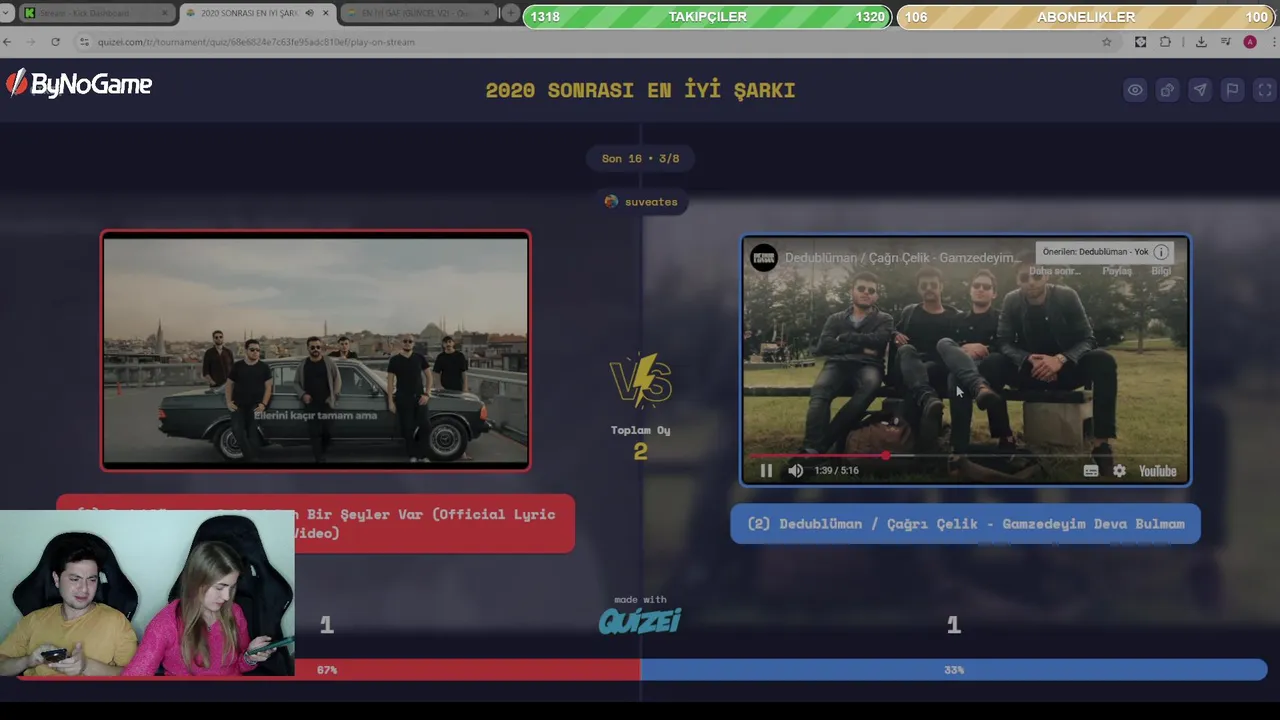Toggle YouTube subtitles button
Viewport: 1280px width, 720px height.
[x=1091, y=471]
